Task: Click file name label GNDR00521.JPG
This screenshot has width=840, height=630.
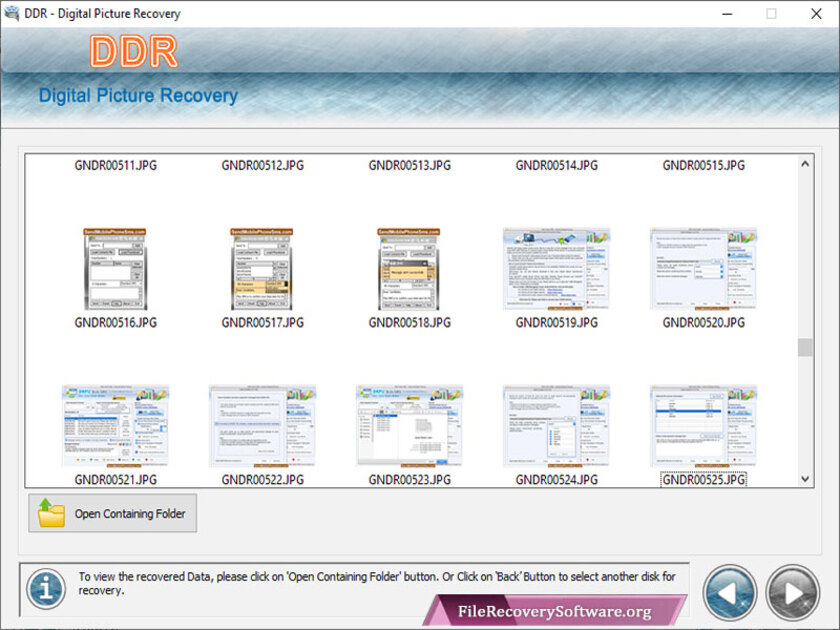Action: [x=116, y=479]
